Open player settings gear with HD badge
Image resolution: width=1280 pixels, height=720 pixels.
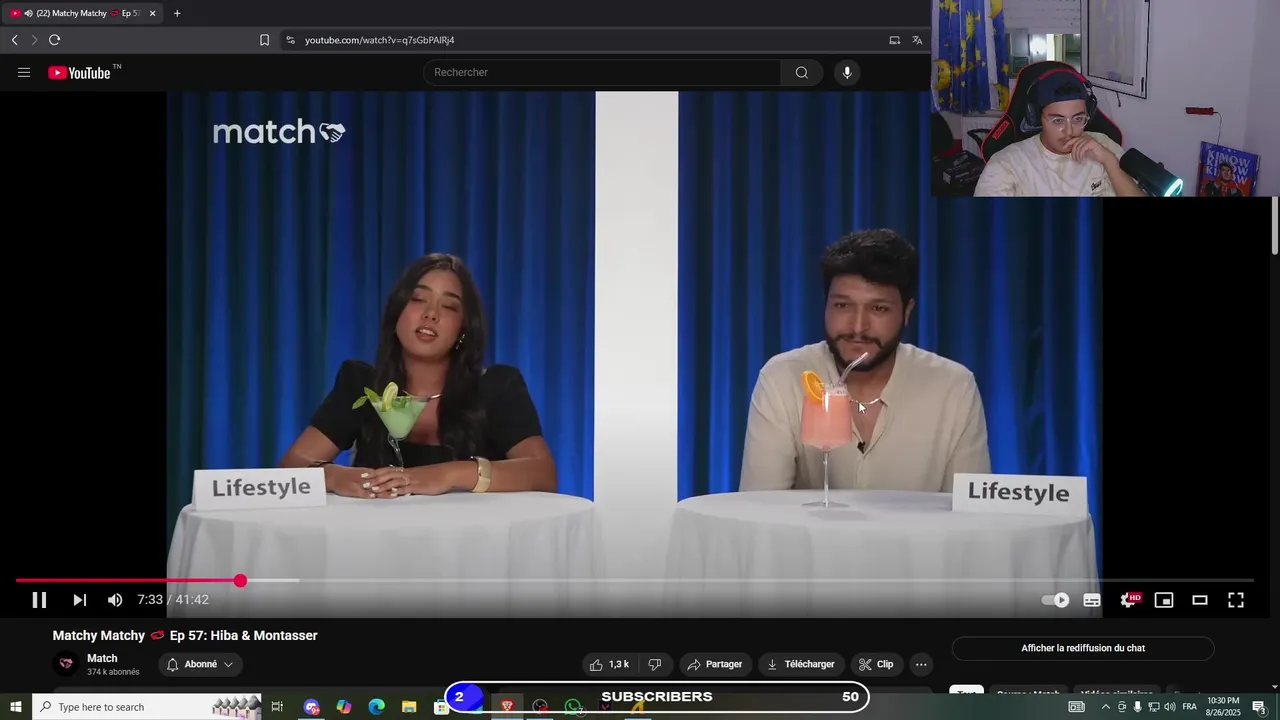[x=1129, y=600]
